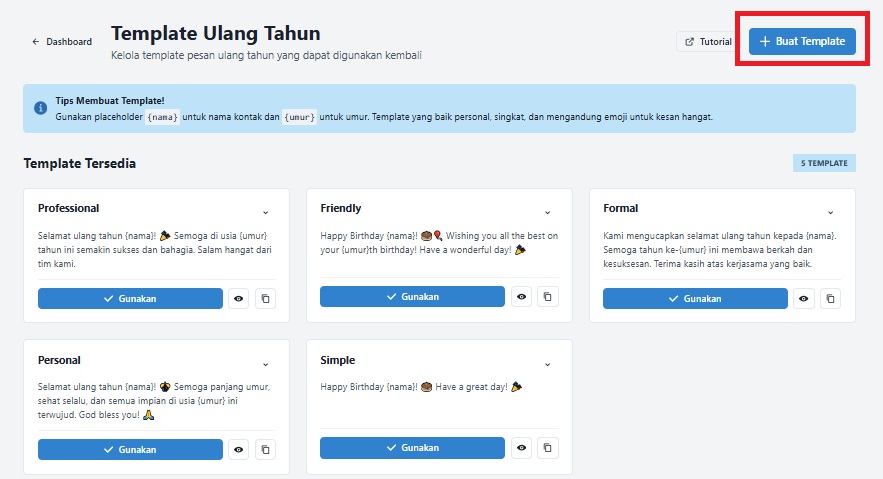Click the info icon in the tips banner
The height and width of the screenshot is (479, 883).
[x=41, y=108]
